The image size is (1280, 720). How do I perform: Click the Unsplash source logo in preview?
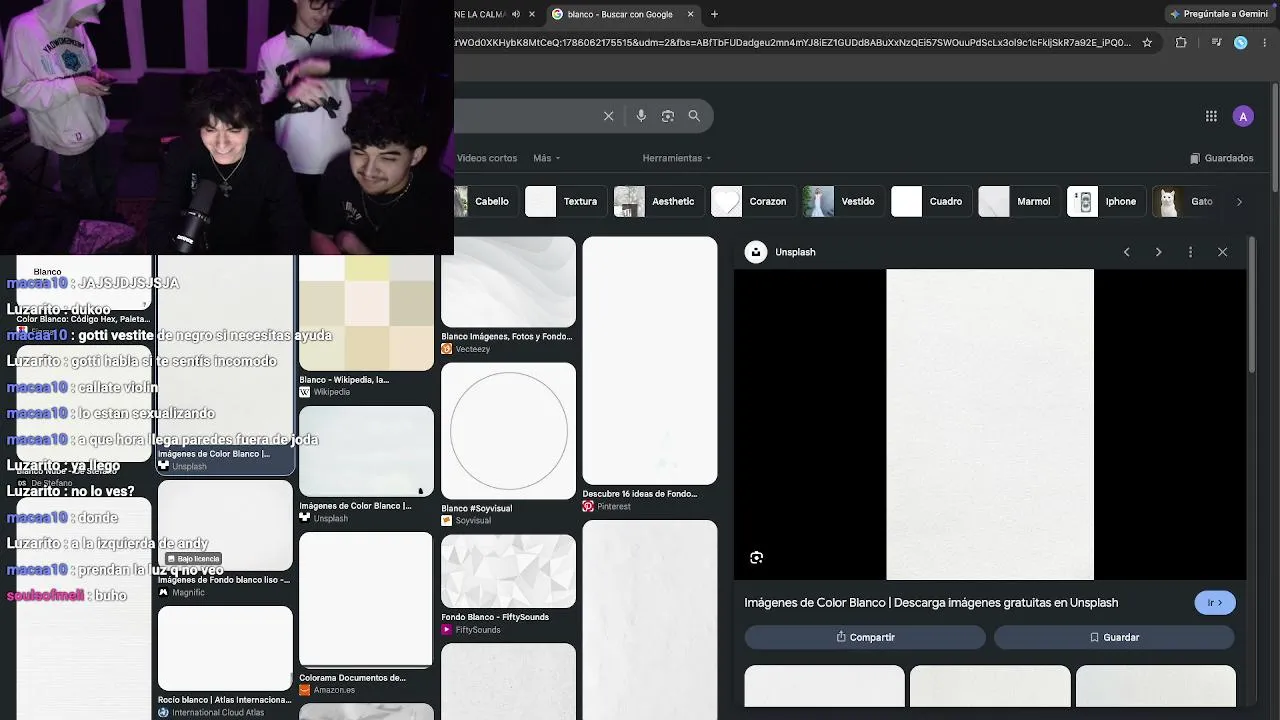756,252
